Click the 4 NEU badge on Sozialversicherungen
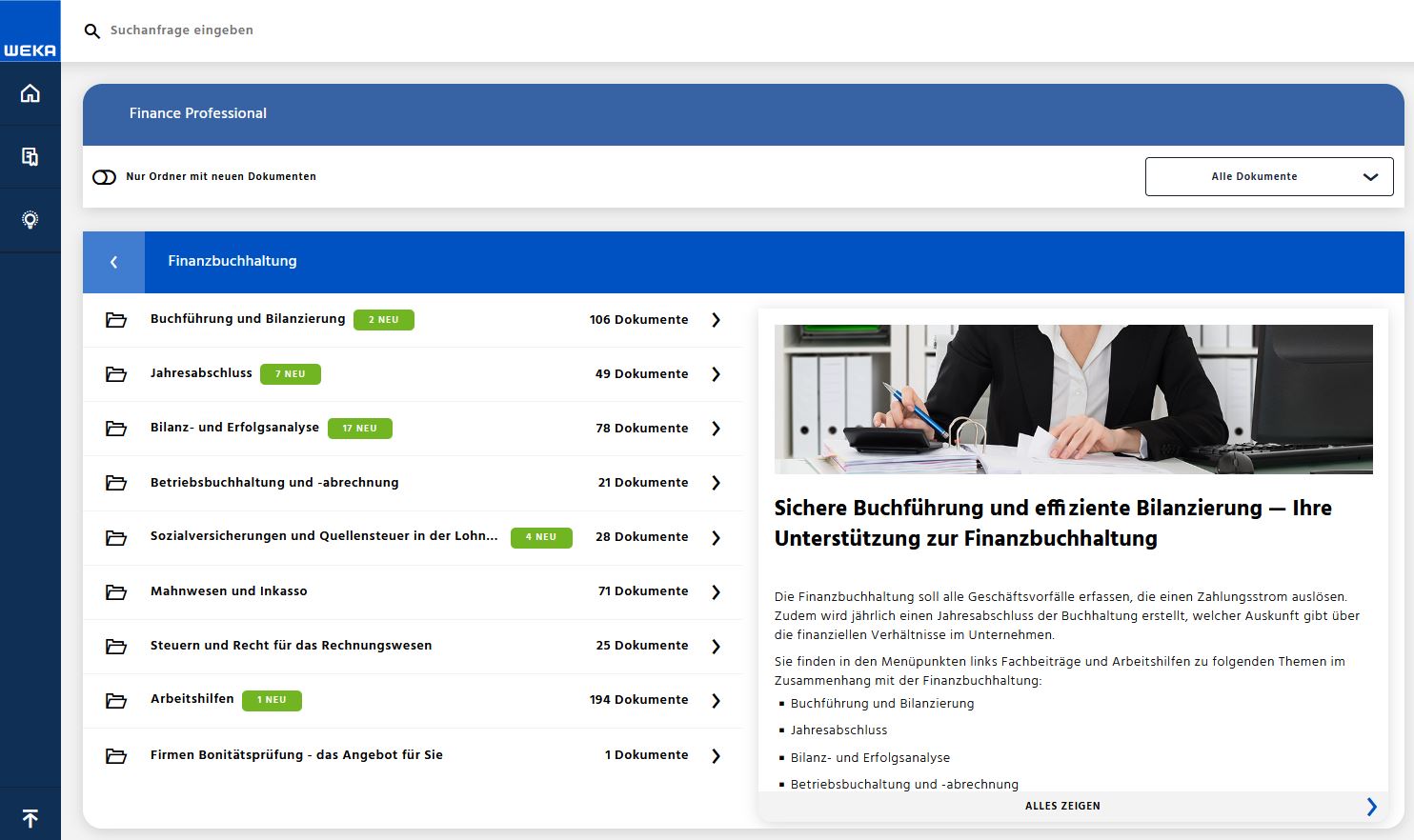1414x840 pixels. 541,537
